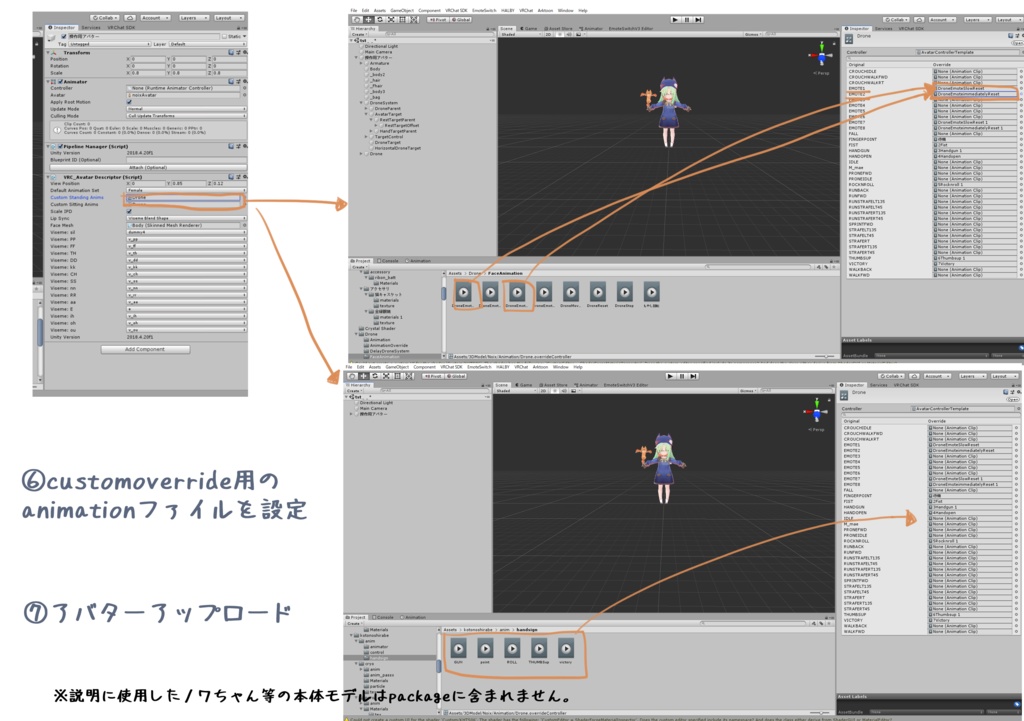Open the Shaded draw mode dropdown in the upper scene
1024x721 pixels.
519,34
